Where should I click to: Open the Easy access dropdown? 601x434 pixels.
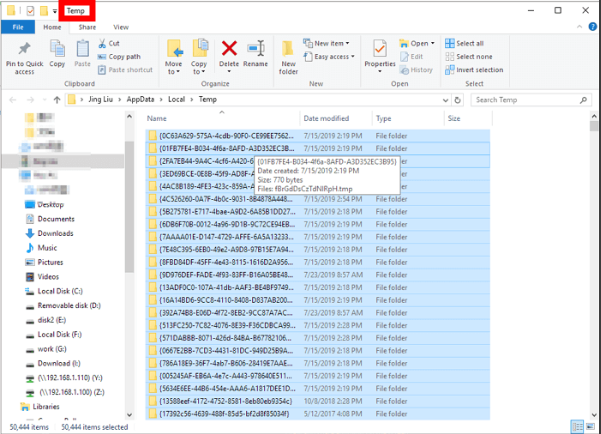[335, 57]
